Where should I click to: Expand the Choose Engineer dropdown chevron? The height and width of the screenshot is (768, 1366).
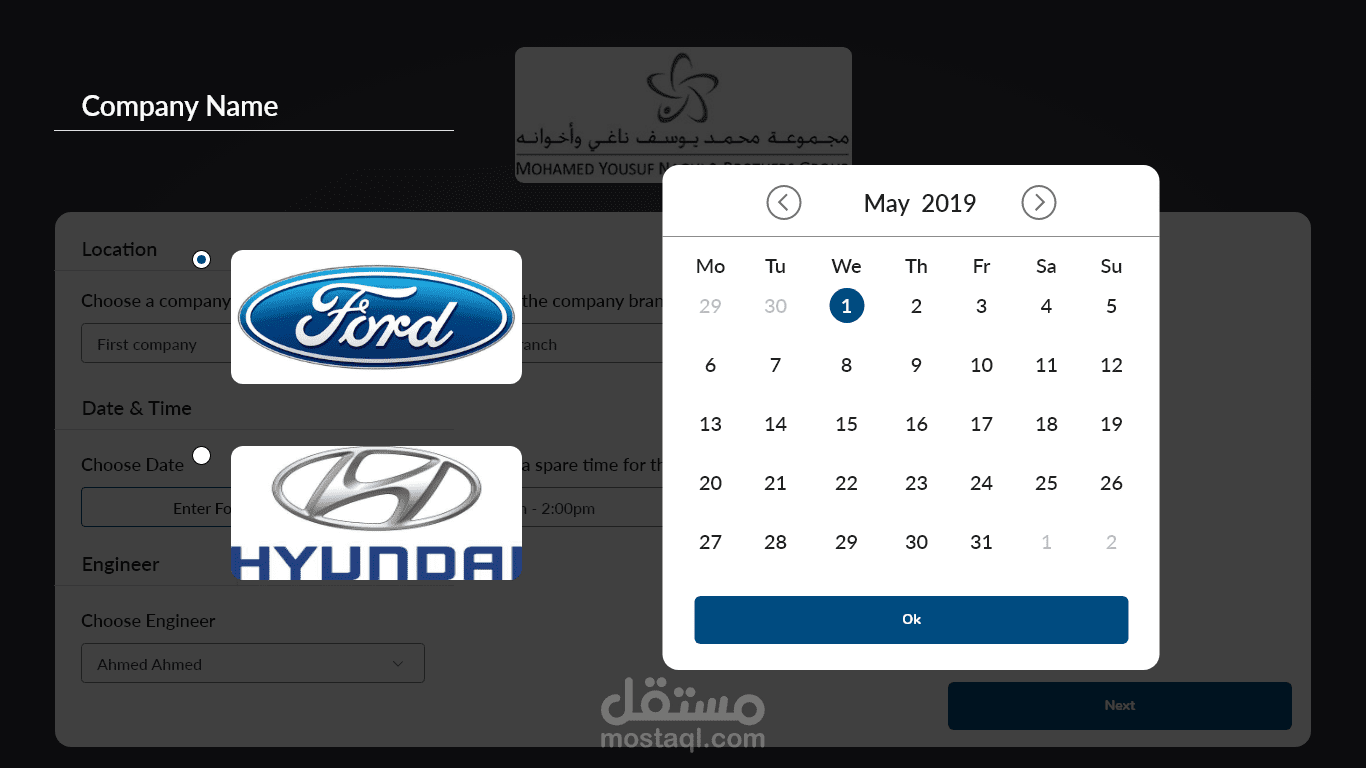398,664
